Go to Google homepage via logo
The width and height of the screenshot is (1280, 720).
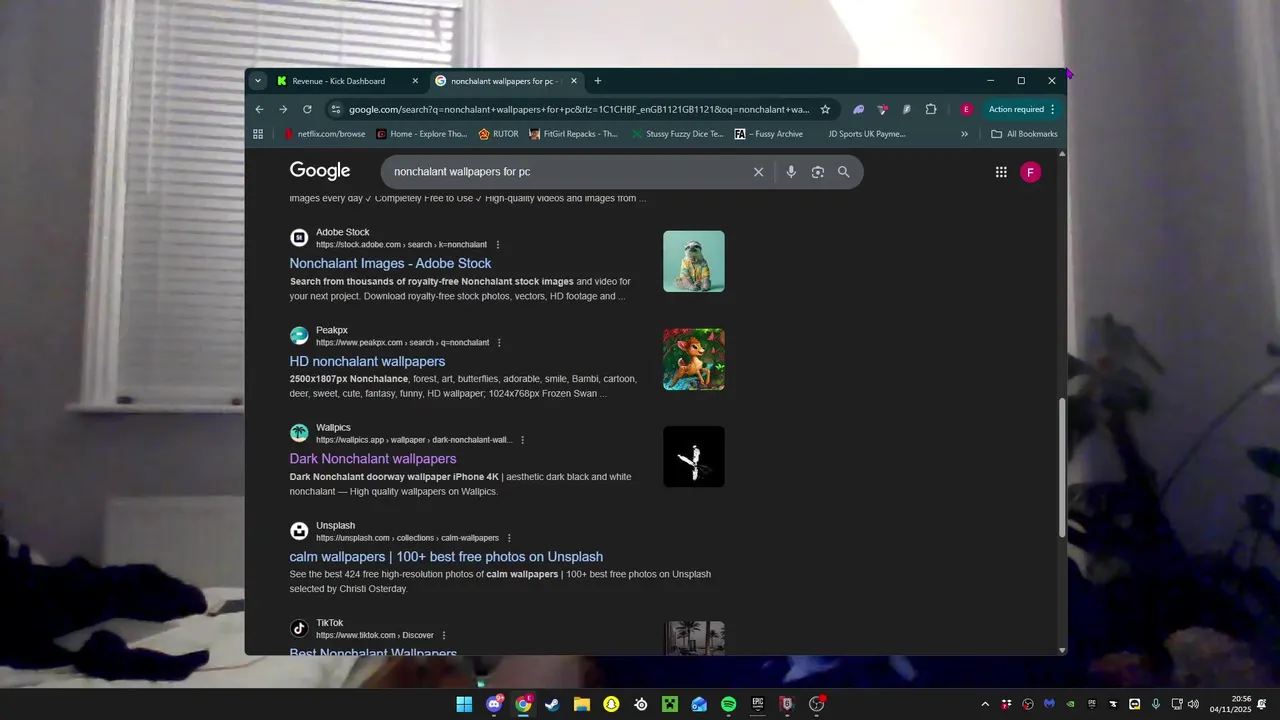tap(320, 171)
